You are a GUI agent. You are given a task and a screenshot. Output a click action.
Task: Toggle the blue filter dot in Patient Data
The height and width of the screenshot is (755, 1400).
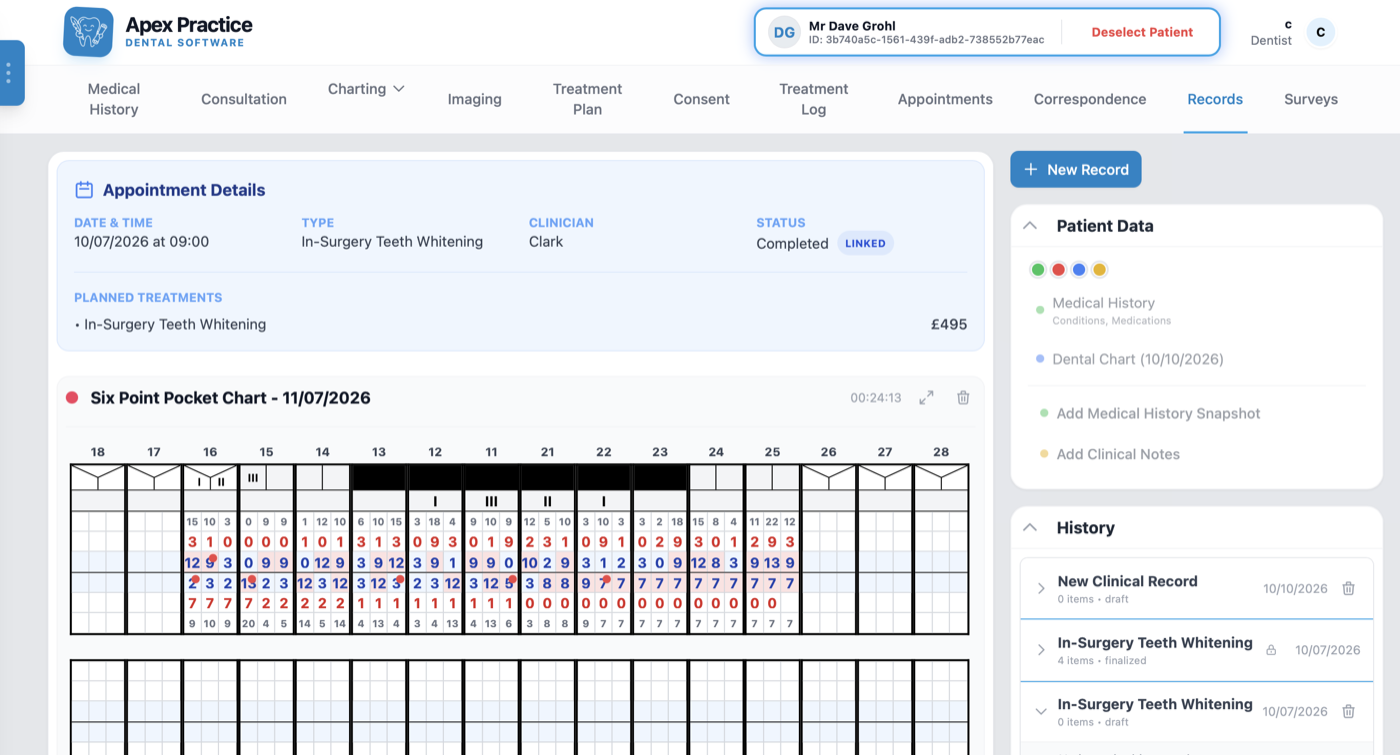click(x=1078, y=270)
